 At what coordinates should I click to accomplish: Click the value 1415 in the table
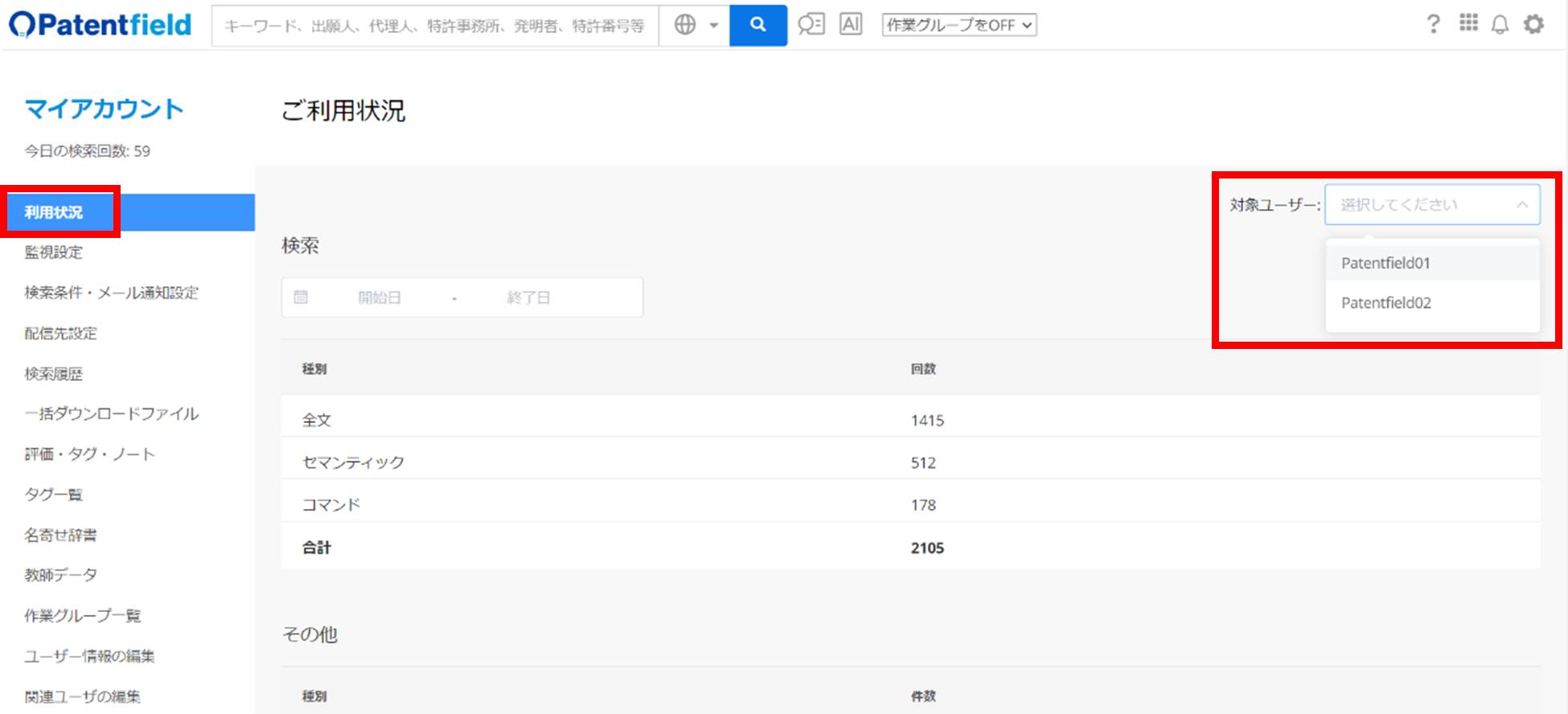(x=927, y=421)
